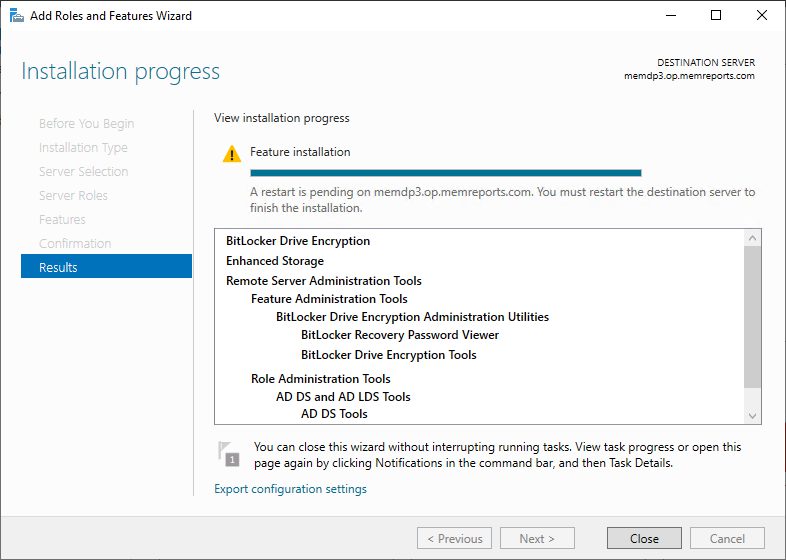Click the scroll down arrow in results list
Viewport: 786px width, 560px height.
pyautogui.click(x=752, y=414)
